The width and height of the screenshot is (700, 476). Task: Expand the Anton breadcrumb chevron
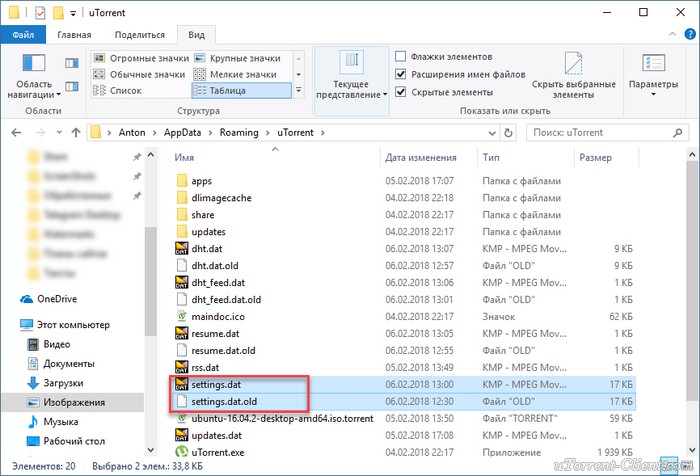coord(154,133)
